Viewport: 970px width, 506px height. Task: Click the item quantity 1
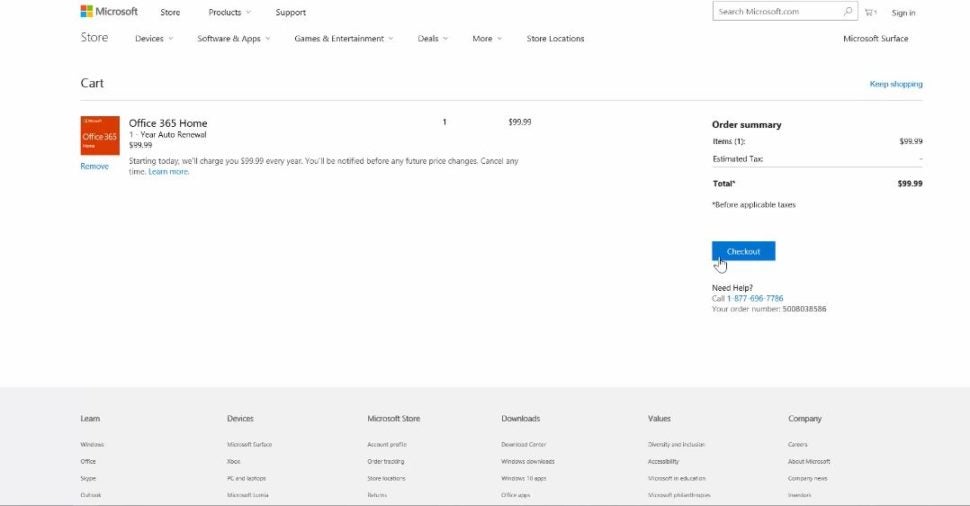(x=444, y=122)
